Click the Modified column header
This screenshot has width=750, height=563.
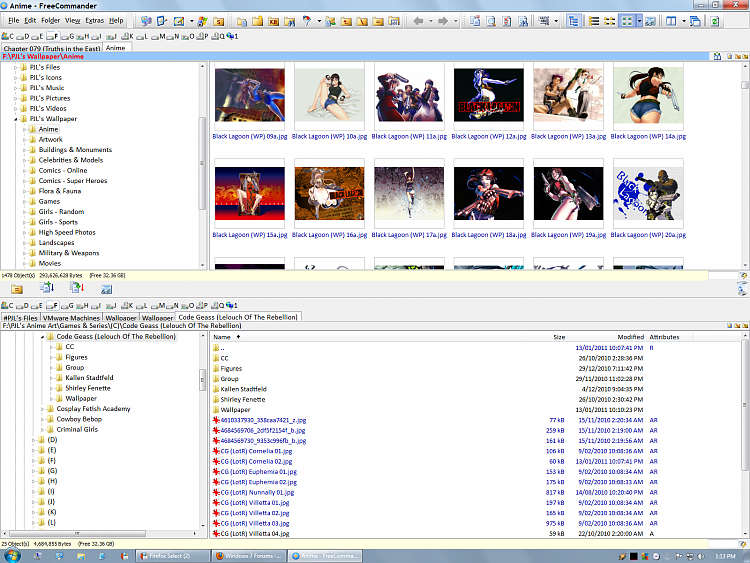coord(630,337)
